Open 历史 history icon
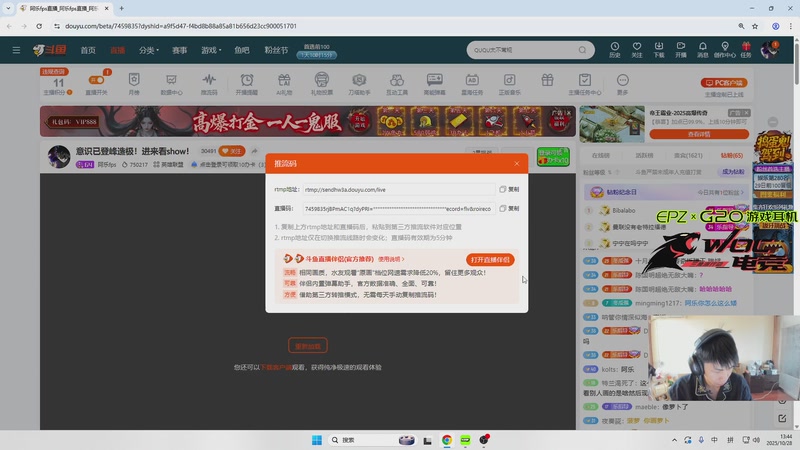 coord(615,49)
